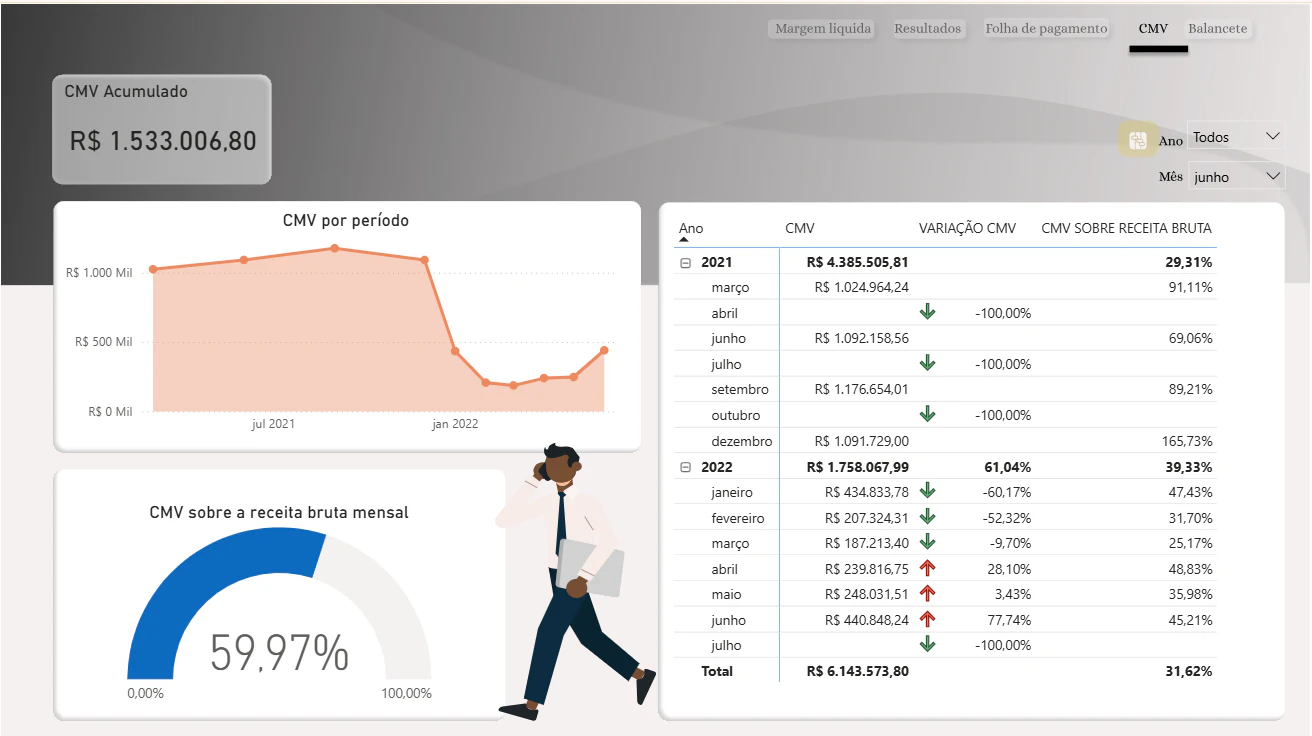Click the 61,04% variation cell
This screenshot has width=1312, height=736.
(1006, 467)
